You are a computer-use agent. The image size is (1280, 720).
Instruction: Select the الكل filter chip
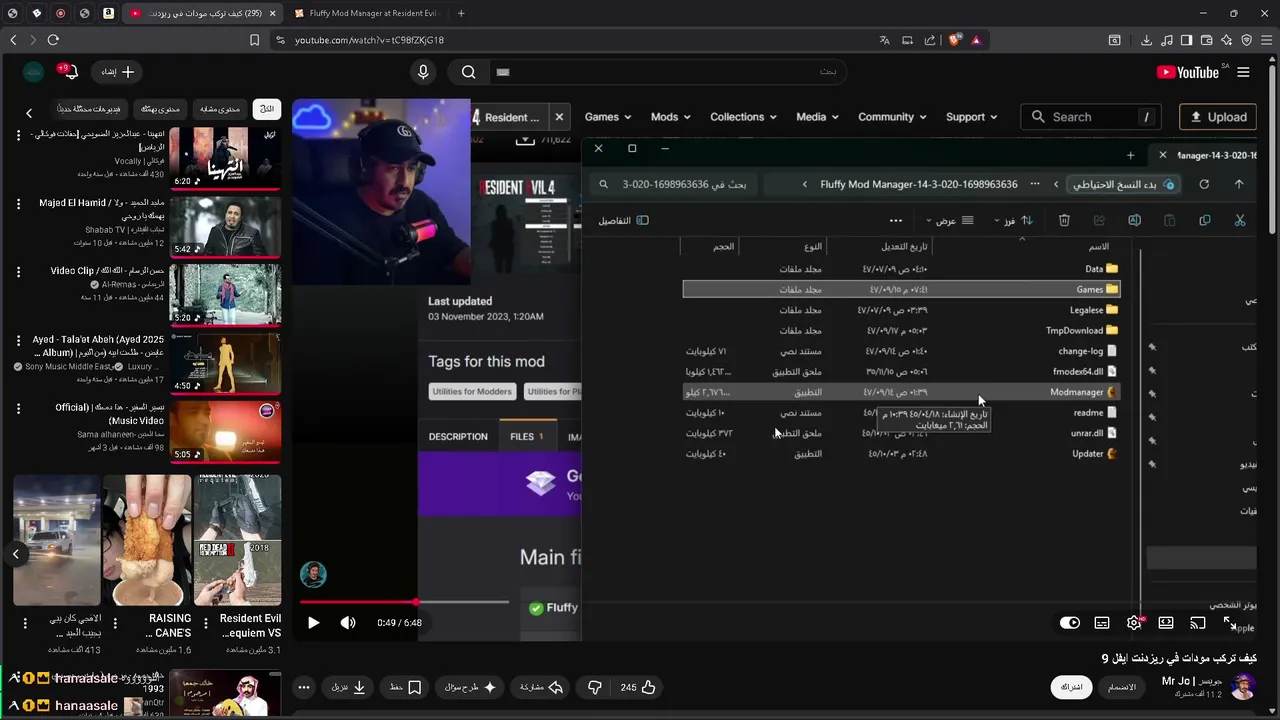click(267, 108)
